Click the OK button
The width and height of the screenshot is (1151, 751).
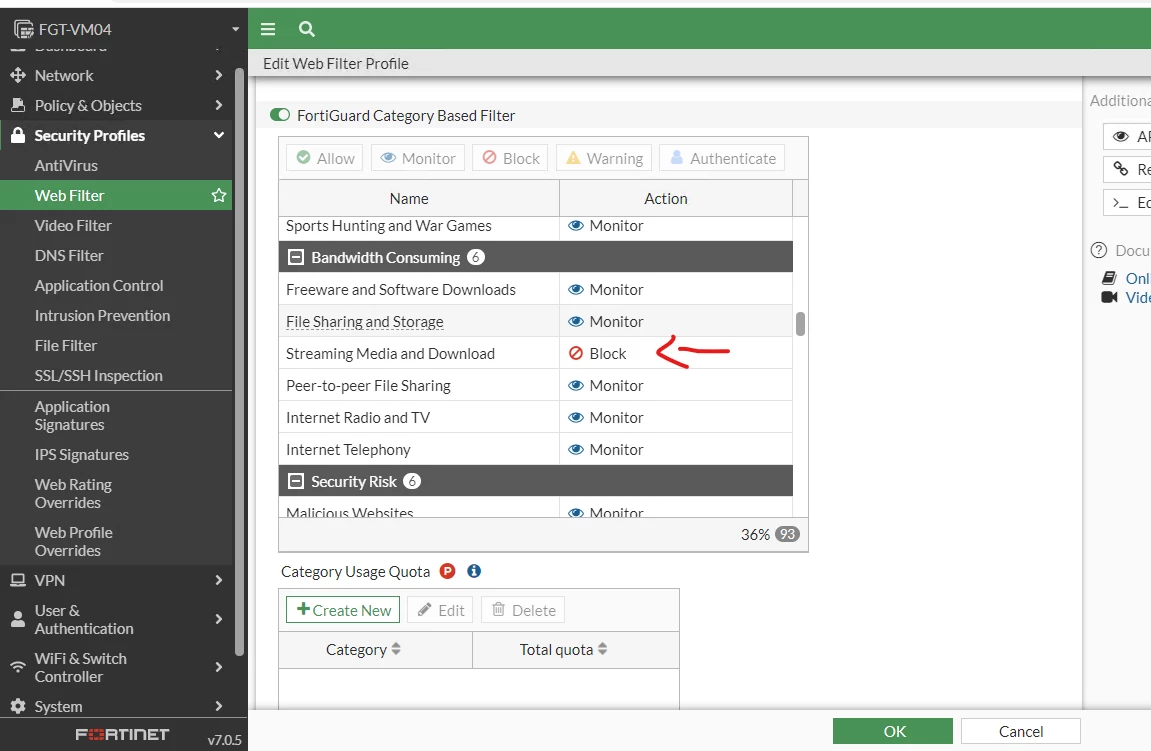click(893, 731)
